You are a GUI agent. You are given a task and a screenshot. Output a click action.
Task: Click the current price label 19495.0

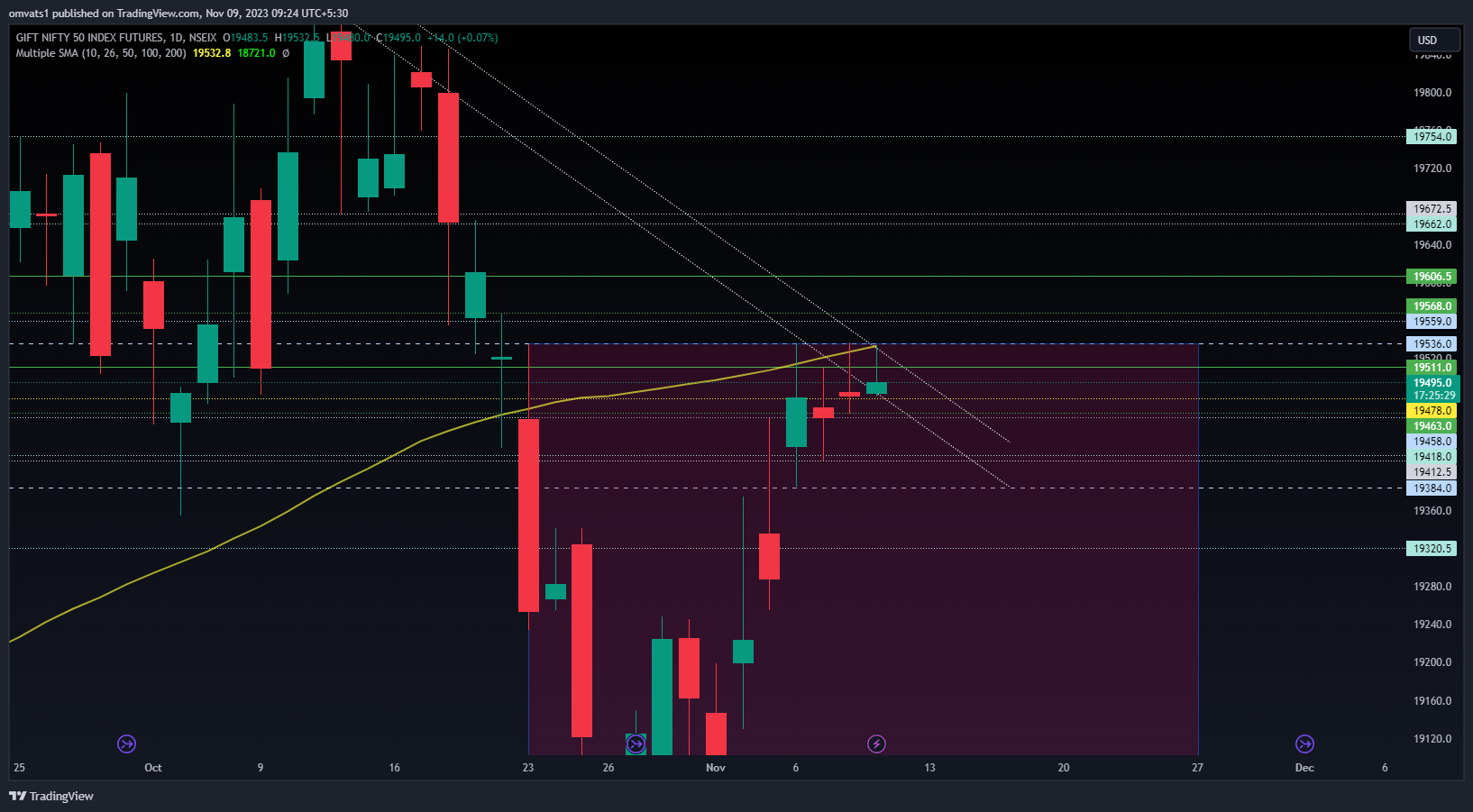pos(1432,383)
